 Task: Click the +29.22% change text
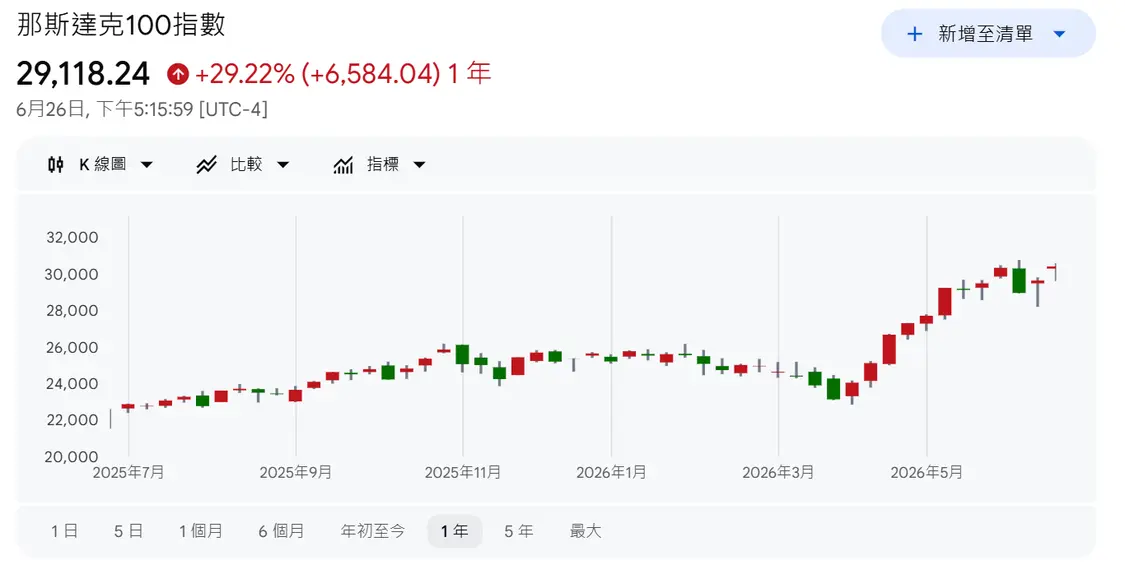click(245, 73)
